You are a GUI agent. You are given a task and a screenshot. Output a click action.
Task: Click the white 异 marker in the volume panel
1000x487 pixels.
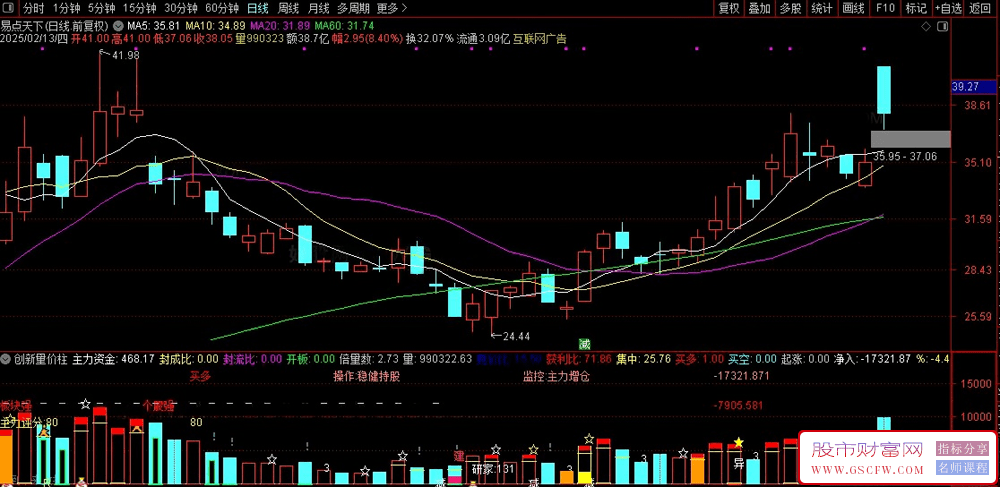(x=739, y=463)
